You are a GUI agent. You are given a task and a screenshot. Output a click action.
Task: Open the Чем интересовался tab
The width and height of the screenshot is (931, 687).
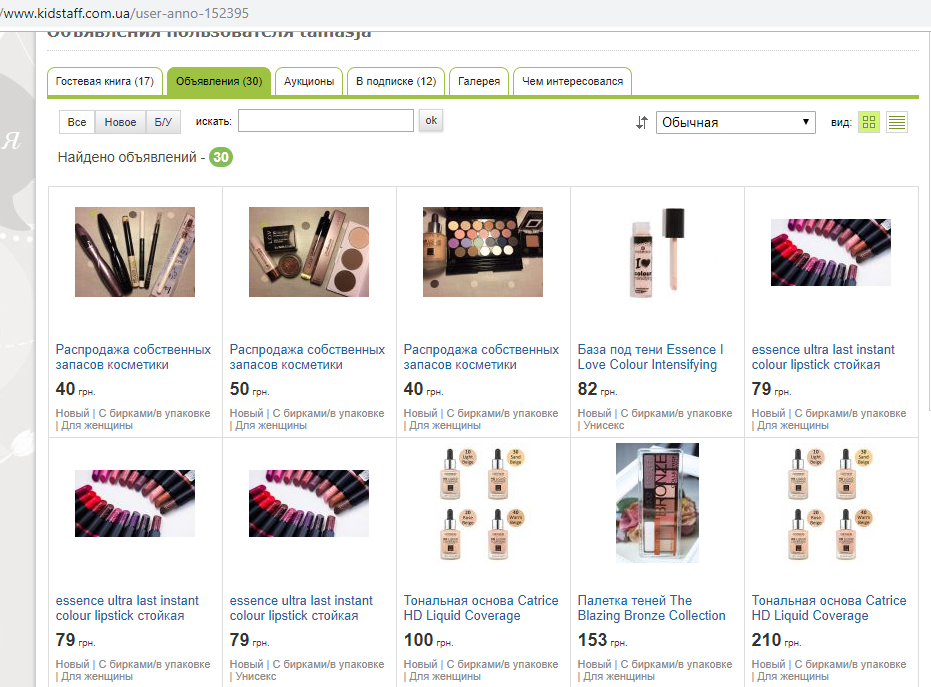pyautogui.click(x=572, y=81)
